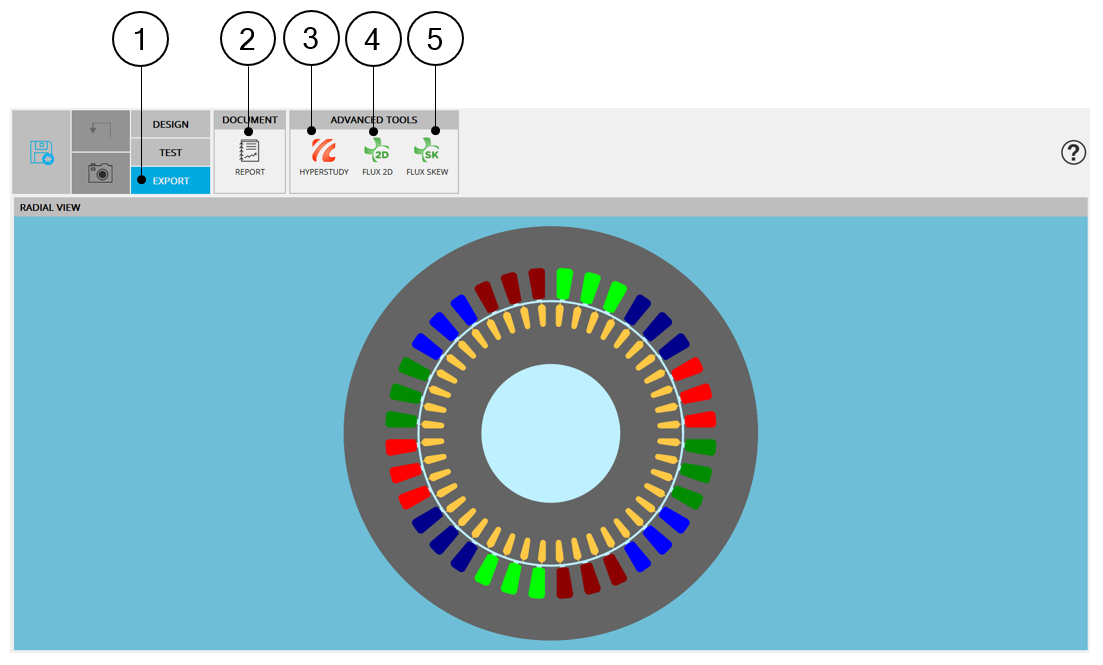The image size is (1103, 665).
Task: Click the ADVANCED TOOLS group header
Action: point(374,120)
